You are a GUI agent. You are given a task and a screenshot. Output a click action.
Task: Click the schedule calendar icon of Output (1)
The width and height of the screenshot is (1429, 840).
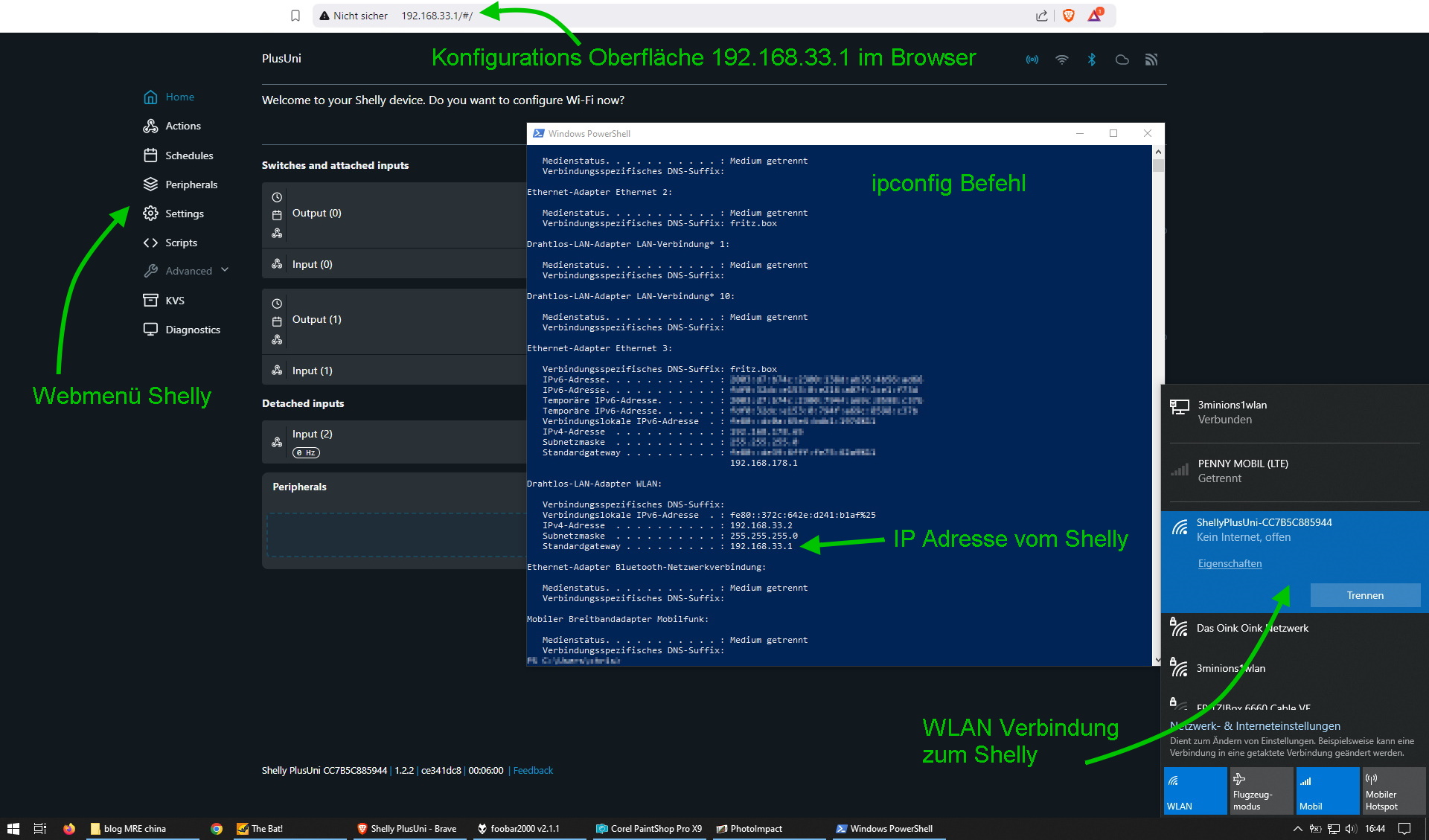click(x=277, y=321)
